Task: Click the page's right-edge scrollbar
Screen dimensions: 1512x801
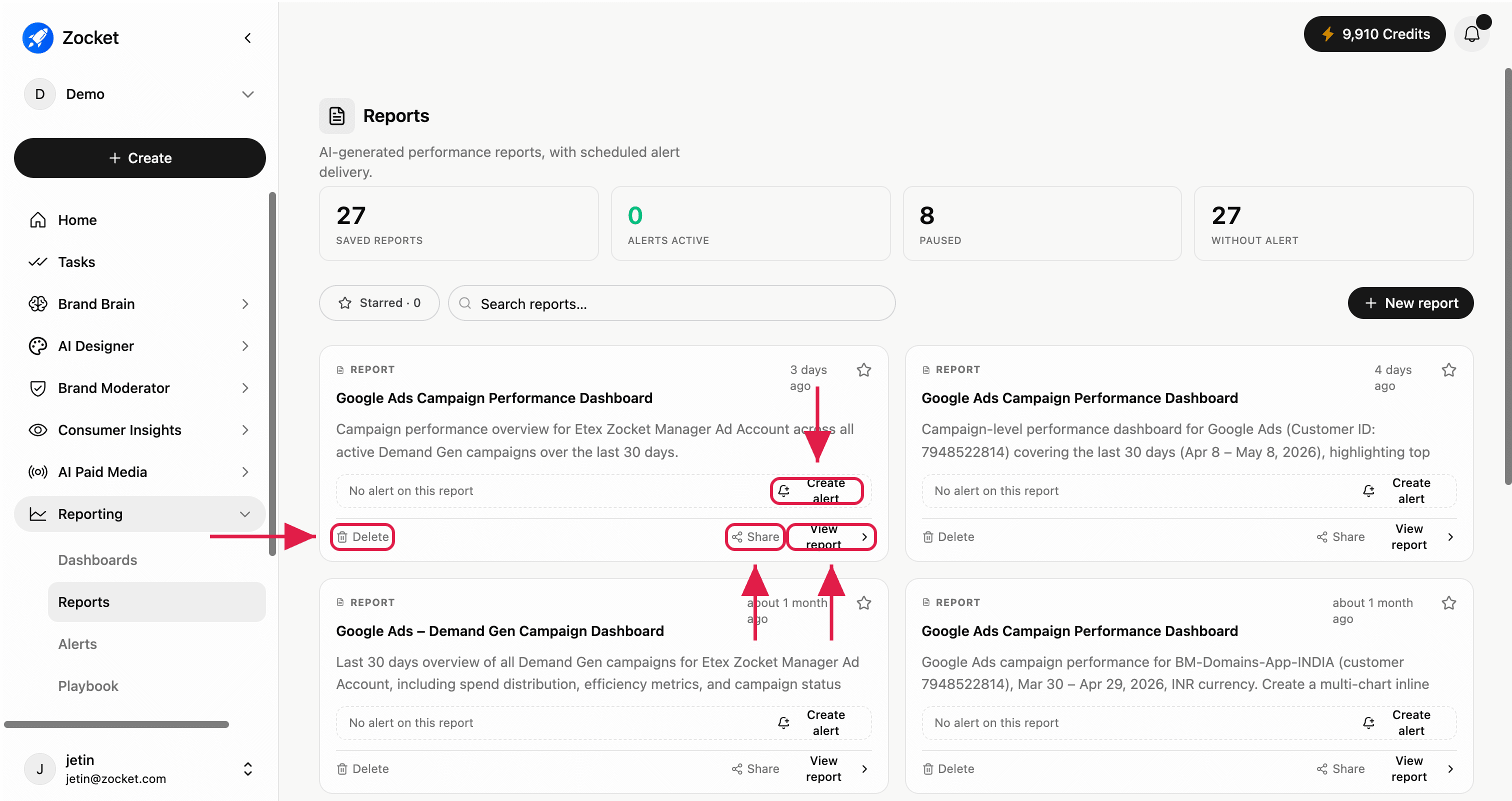Action: 1508,276
